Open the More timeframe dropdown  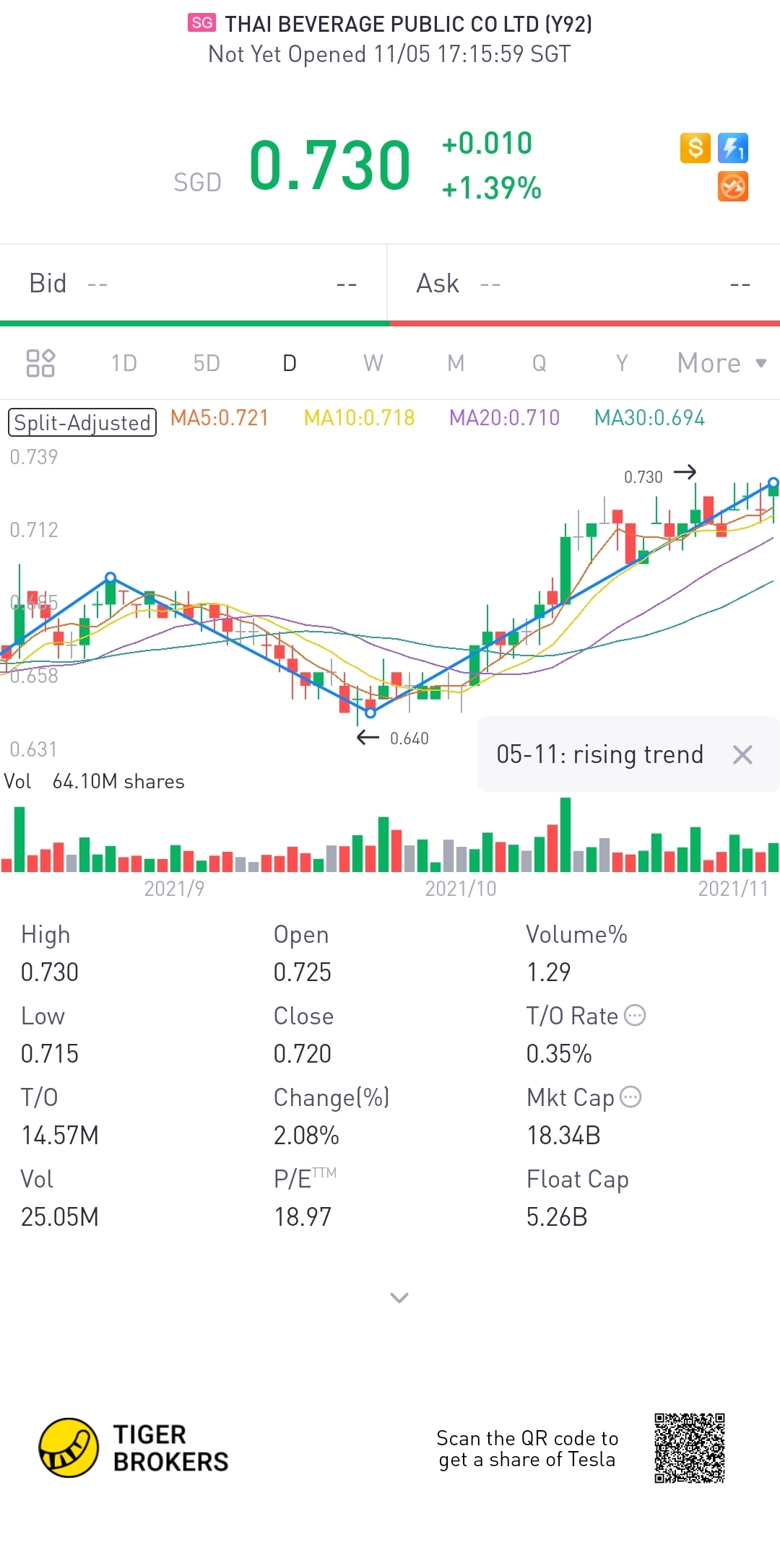[722, 363]
